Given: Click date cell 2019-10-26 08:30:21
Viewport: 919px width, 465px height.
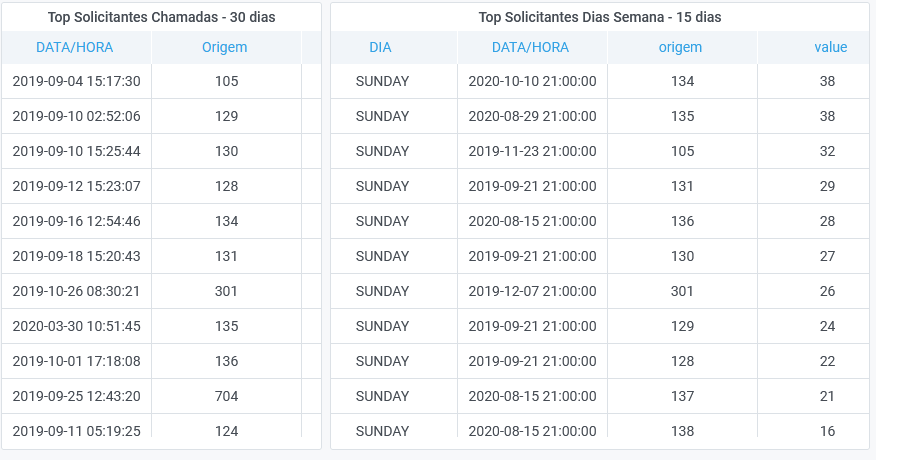Looking at the screenshot, I should pyautogui.click(x=76, y=291).
